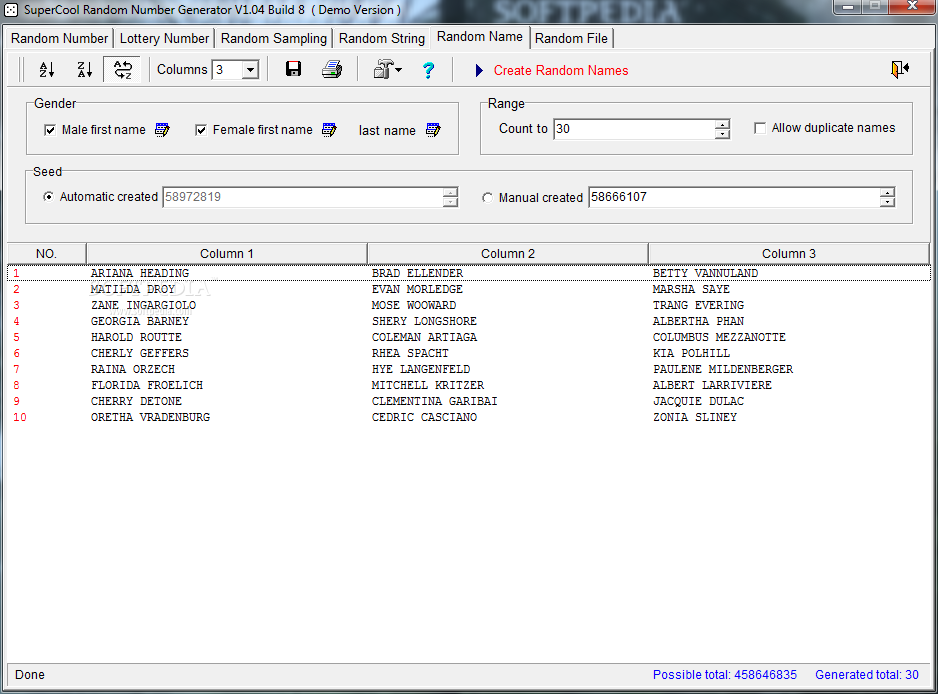Click the Automatic created seed field
The height and width of the screenshot is (694, 938).
click(x=303, y=197)
